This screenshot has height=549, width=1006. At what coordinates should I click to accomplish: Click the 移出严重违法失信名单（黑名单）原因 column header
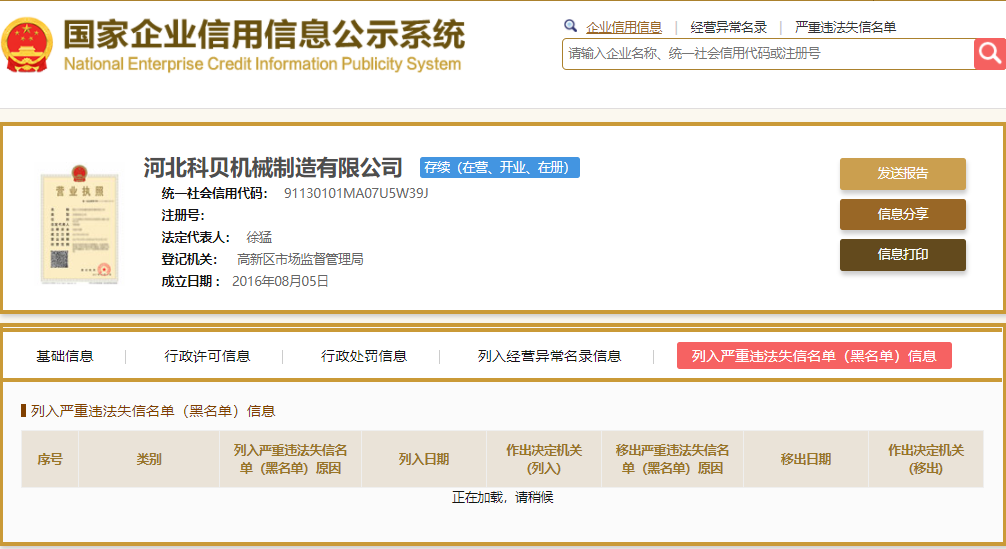pos(672,459)
